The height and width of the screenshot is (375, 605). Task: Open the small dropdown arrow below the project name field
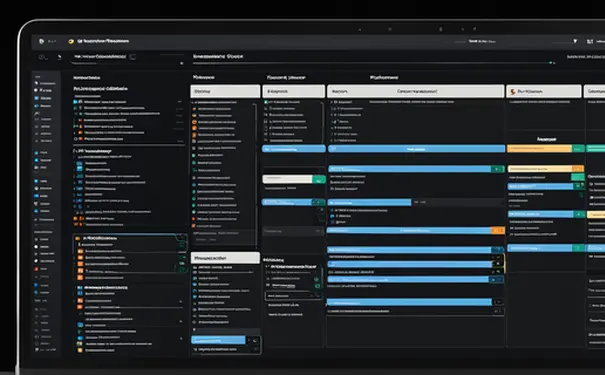(181, 63)
